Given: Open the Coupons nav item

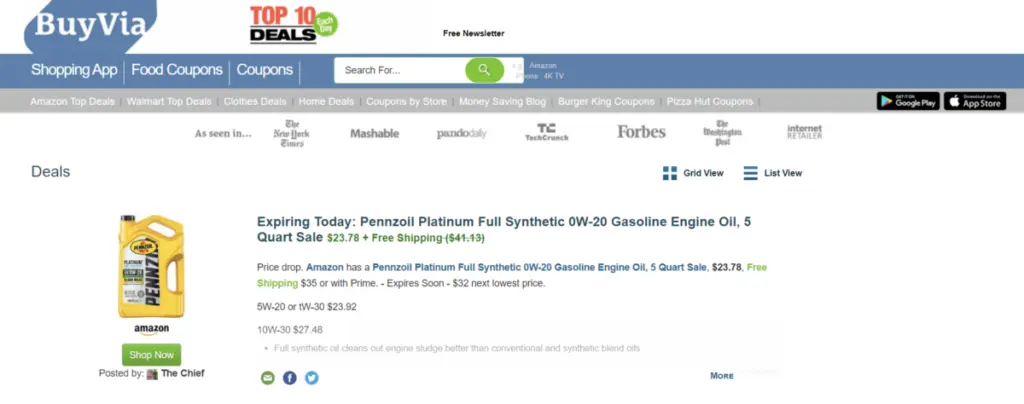Looking at the screenshot, I should (x=265, y=70).
